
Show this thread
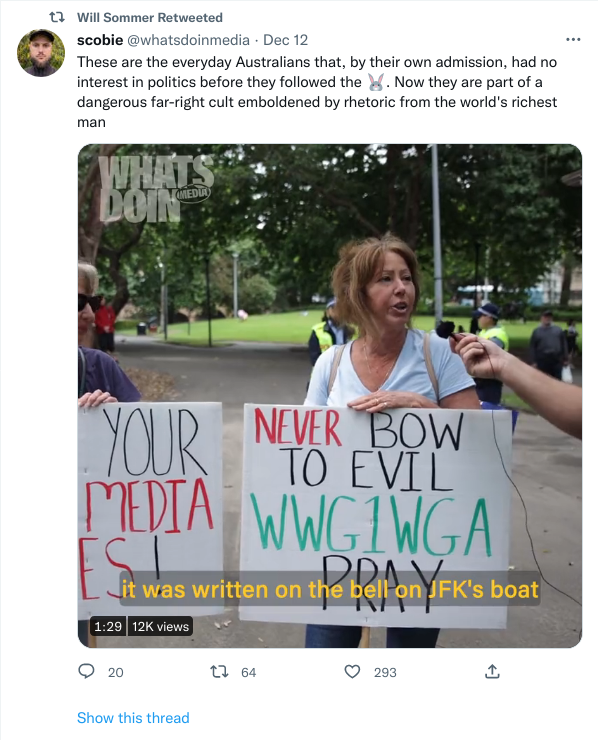coord(133,718)
